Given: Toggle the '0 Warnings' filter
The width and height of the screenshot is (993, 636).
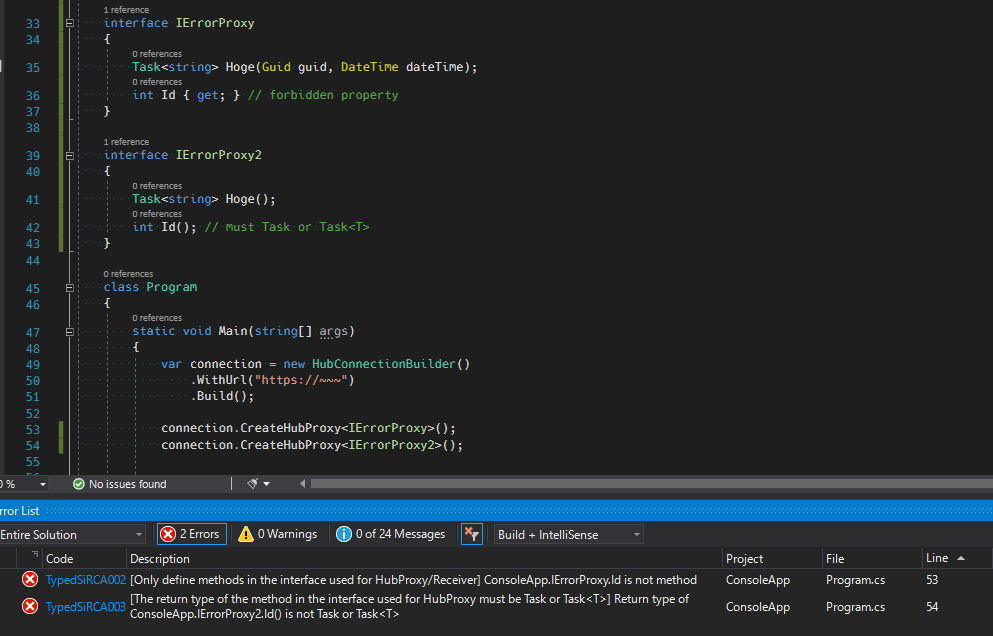Looking at the screenshot, I should [x=277, y=534].
